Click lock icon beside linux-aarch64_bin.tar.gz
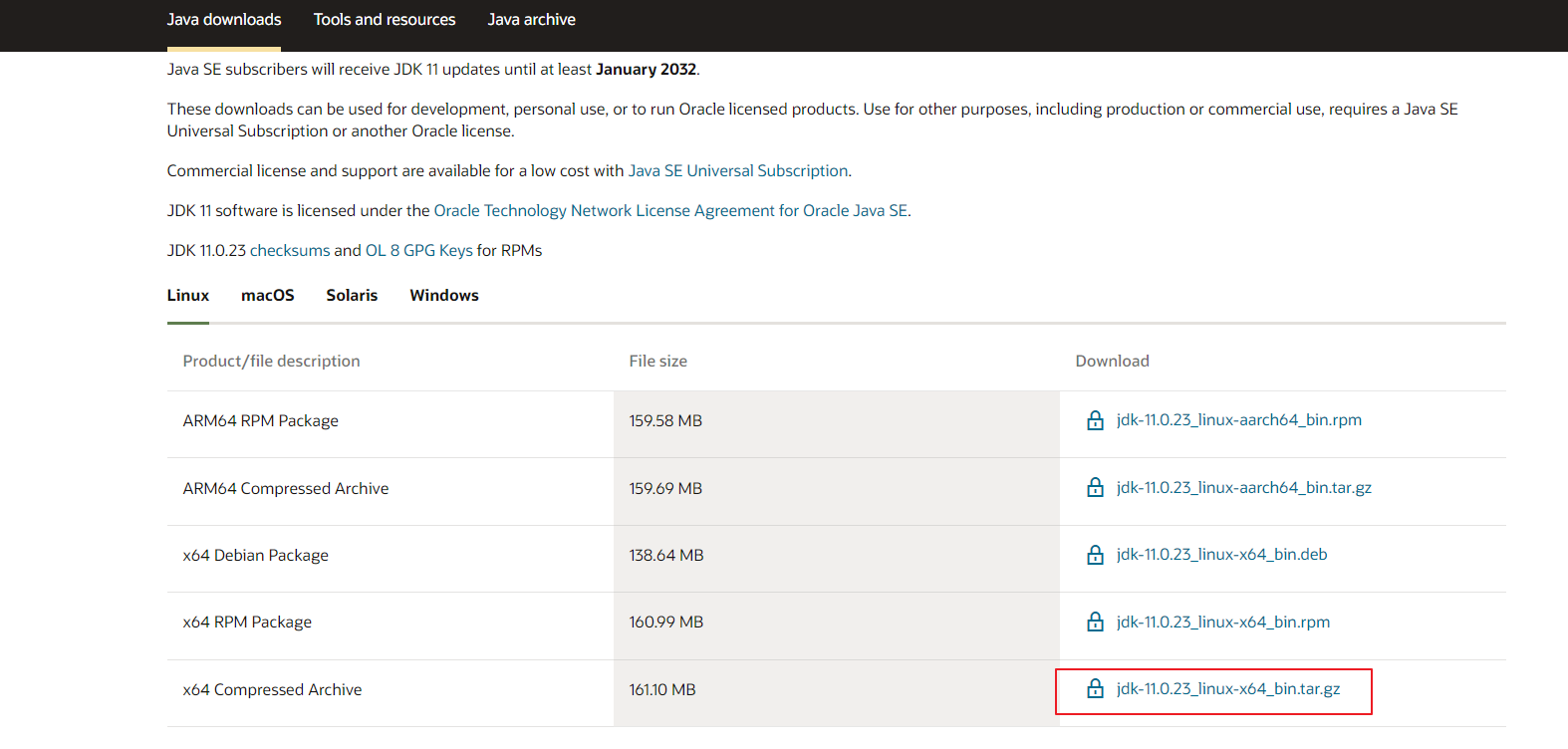The image size is (1568, 749). [1095, 487]
